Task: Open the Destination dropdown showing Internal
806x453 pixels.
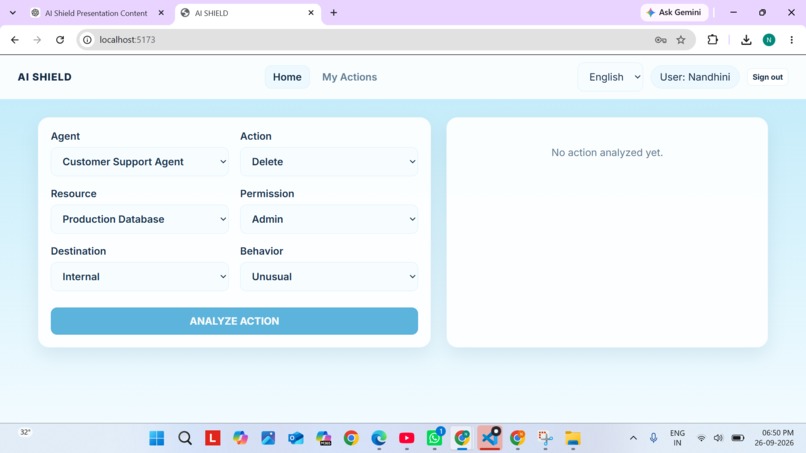Action: pyautogui.click(x=140, y=277)
